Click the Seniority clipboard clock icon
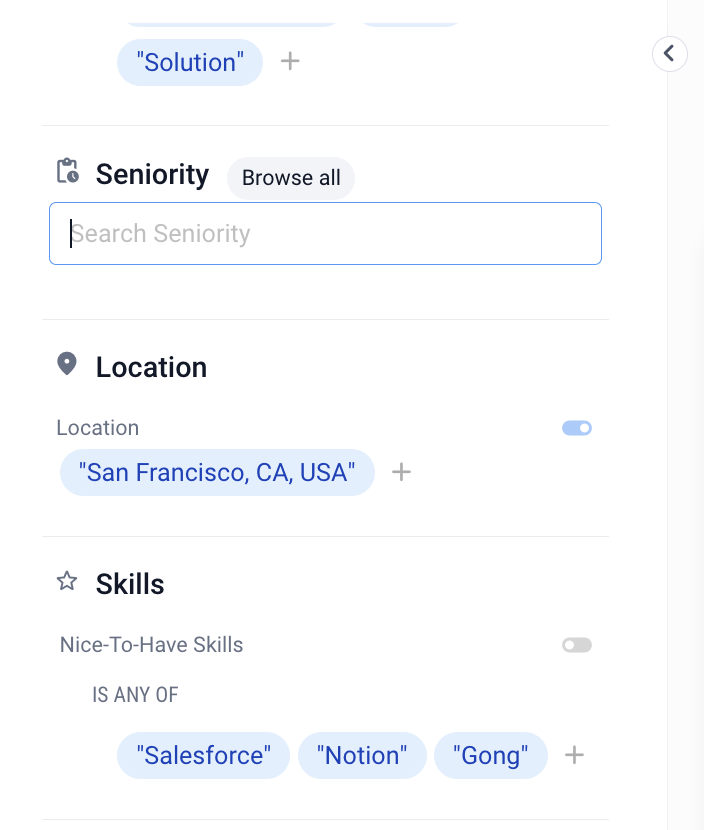The height and width of the screenshot is (830, 704). (x=67, y=171)
